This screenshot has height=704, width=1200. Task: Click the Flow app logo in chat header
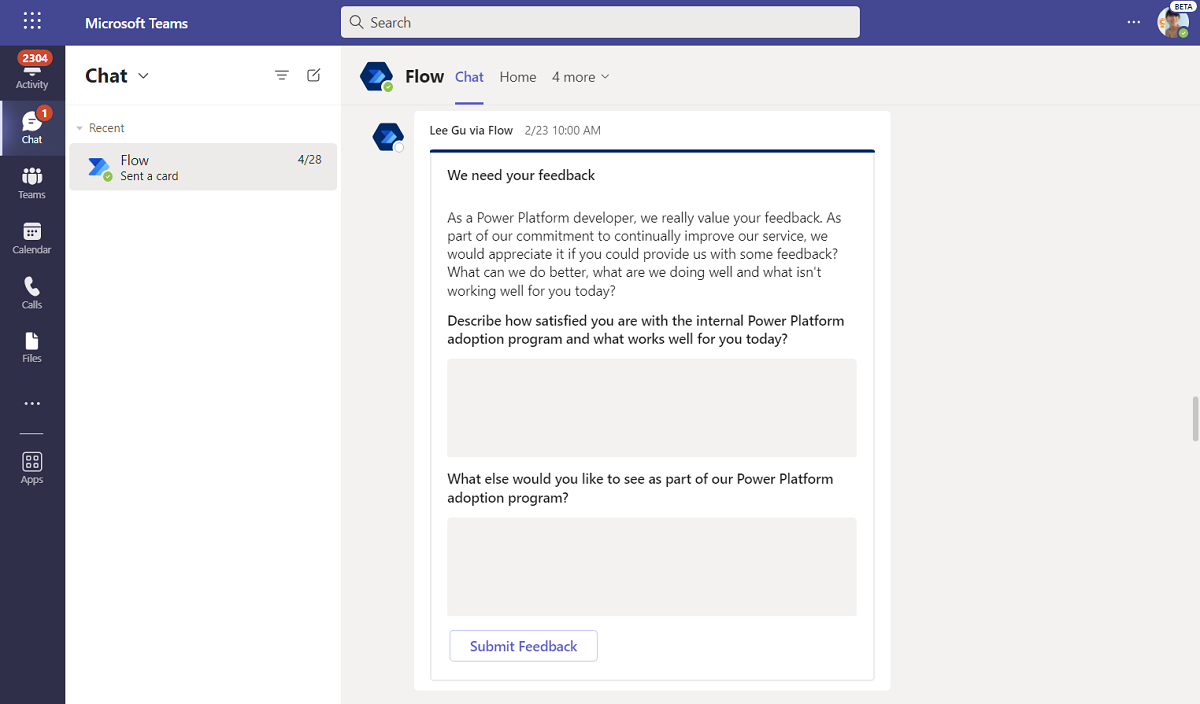[377, 77]
